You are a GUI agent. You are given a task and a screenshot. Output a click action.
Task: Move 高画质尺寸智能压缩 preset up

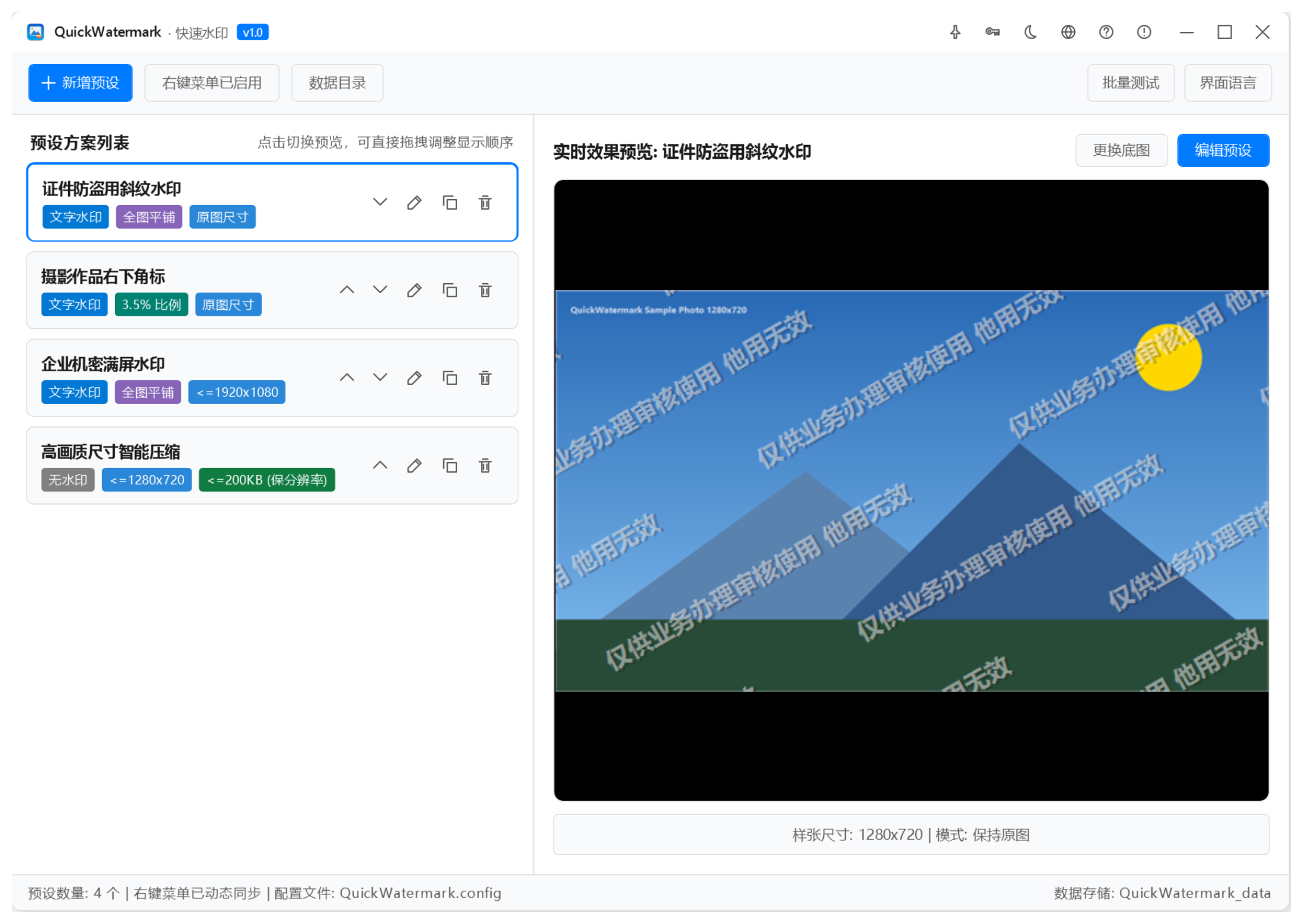(380, 466)
